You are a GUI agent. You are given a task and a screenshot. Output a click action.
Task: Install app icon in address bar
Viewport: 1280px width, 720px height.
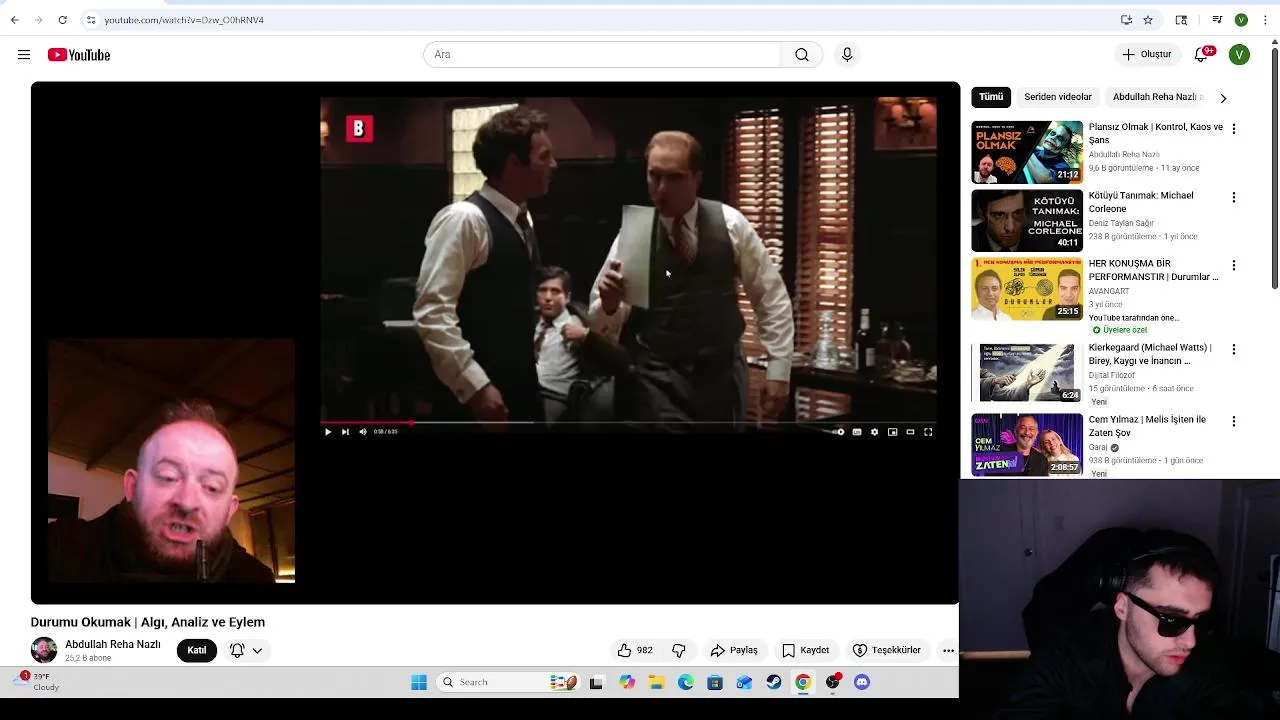[x=1126, y=20]
